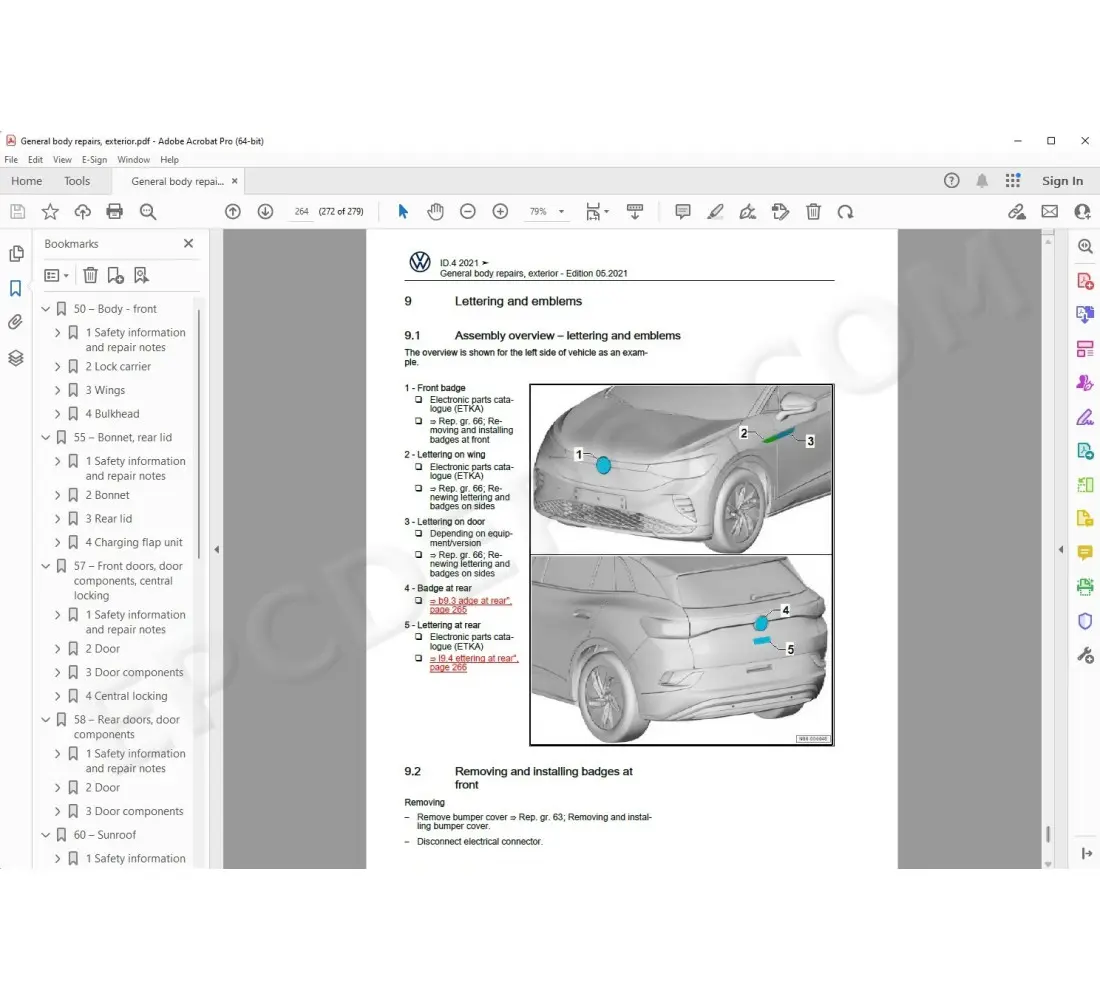The width and height of the screenshot is (1100, 1000).
Task: Print the document
Action: click(114, 211)
